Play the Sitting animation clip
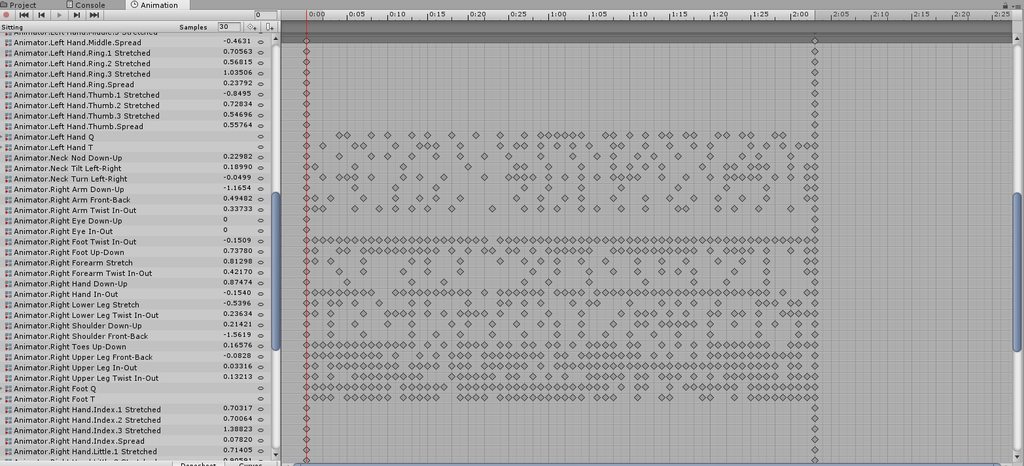Image resolution: width=1024 pixels, height=466 pixels. click(59, 15)
